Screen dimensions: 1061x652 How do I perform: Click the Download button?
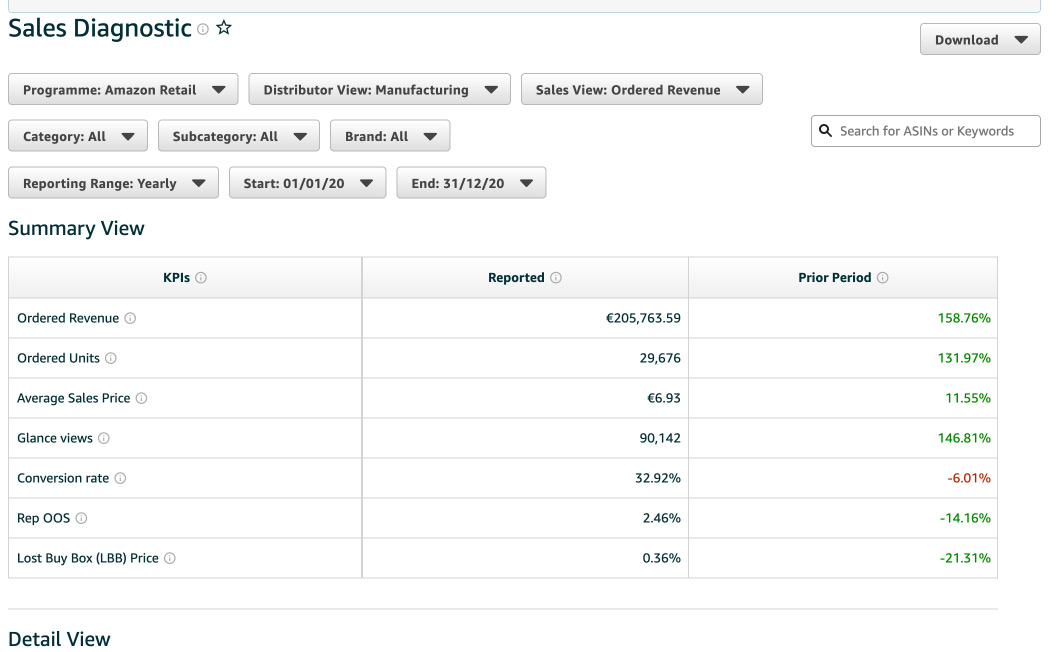[x=979, y=39]
